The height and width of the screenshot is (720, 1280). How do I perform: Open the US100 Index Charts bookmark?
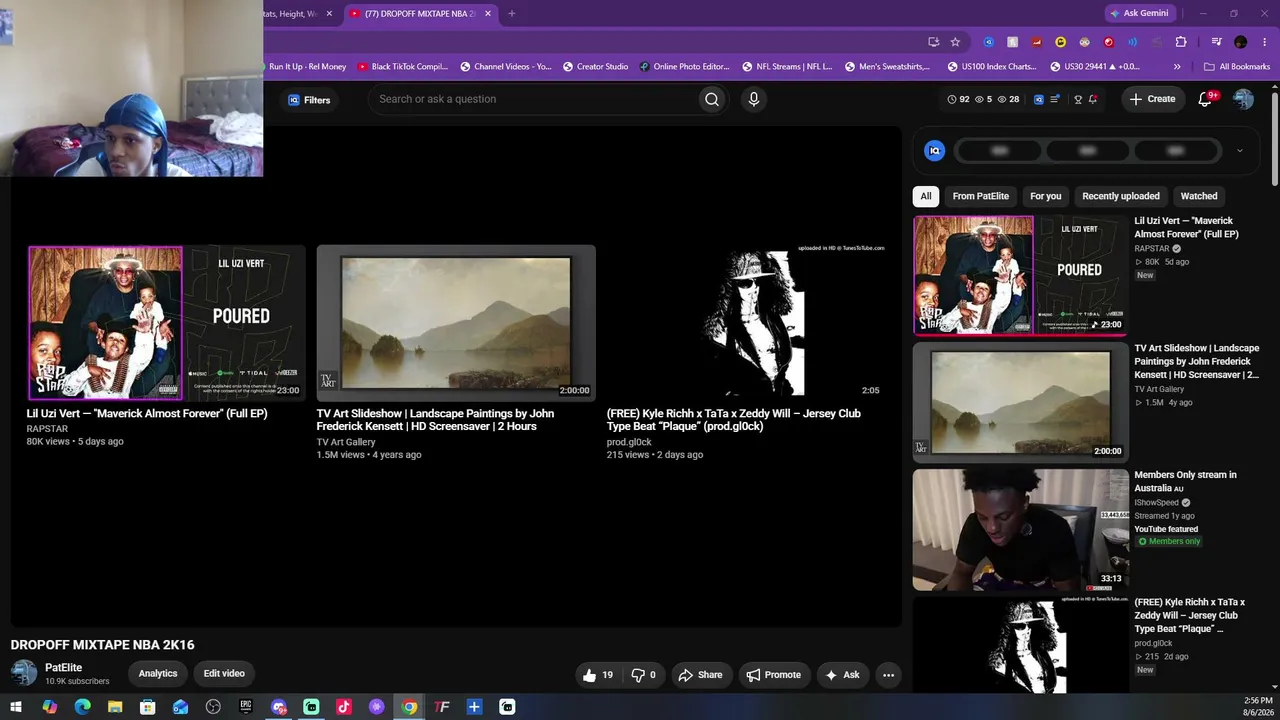coord(990,67)
